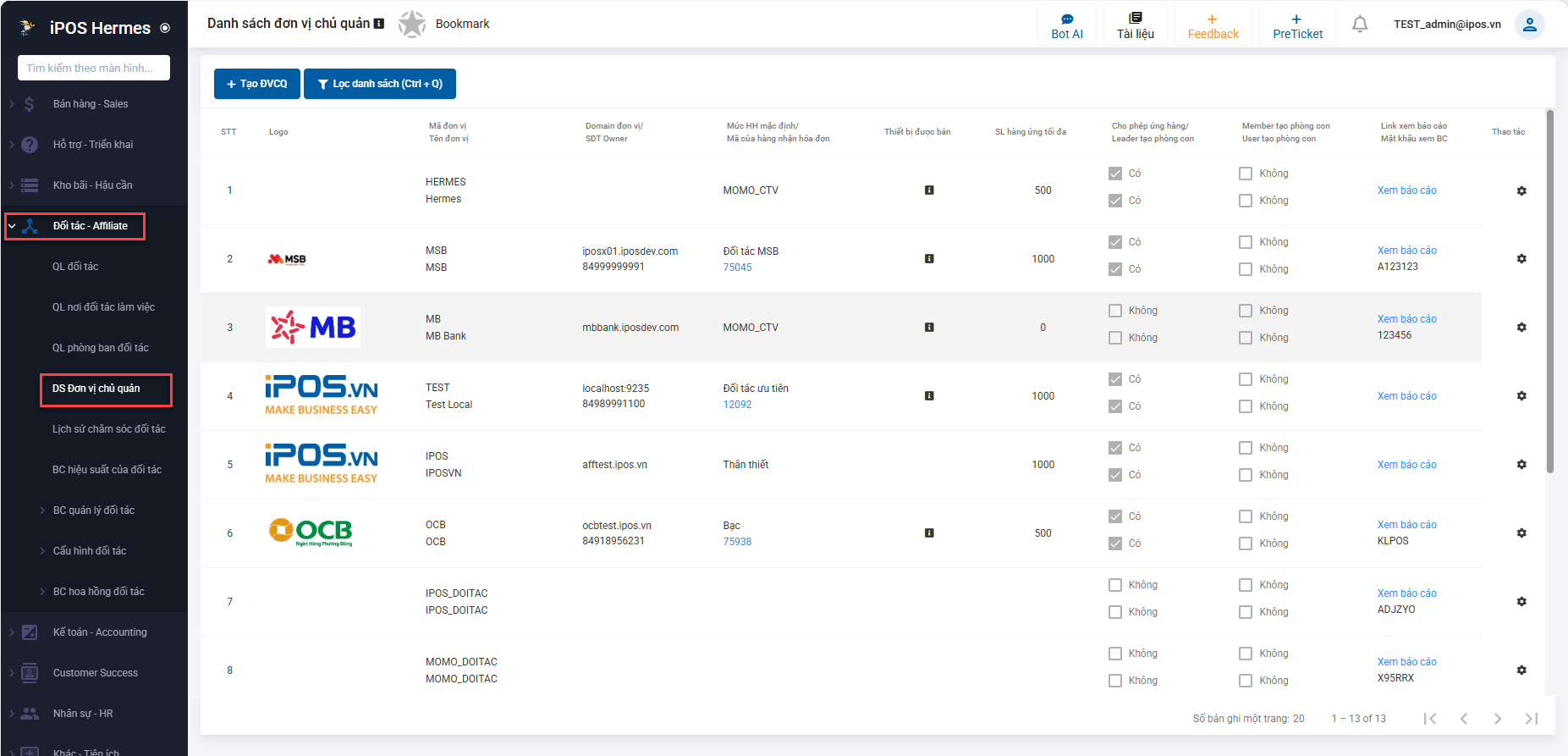
Task: Click Tạo ĐVCQ button
Action: 257,84
